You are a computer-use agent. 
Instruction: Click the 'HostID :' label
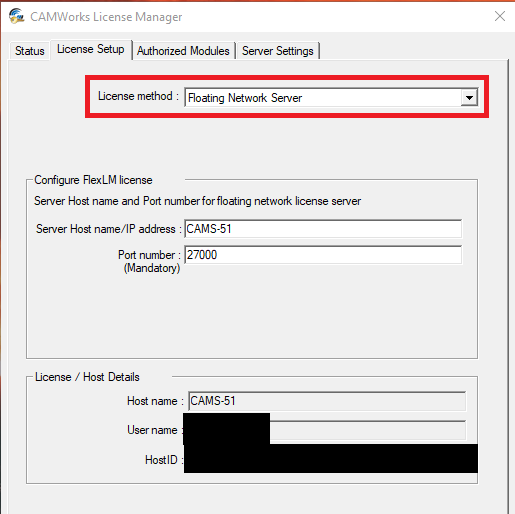[164, 460]
